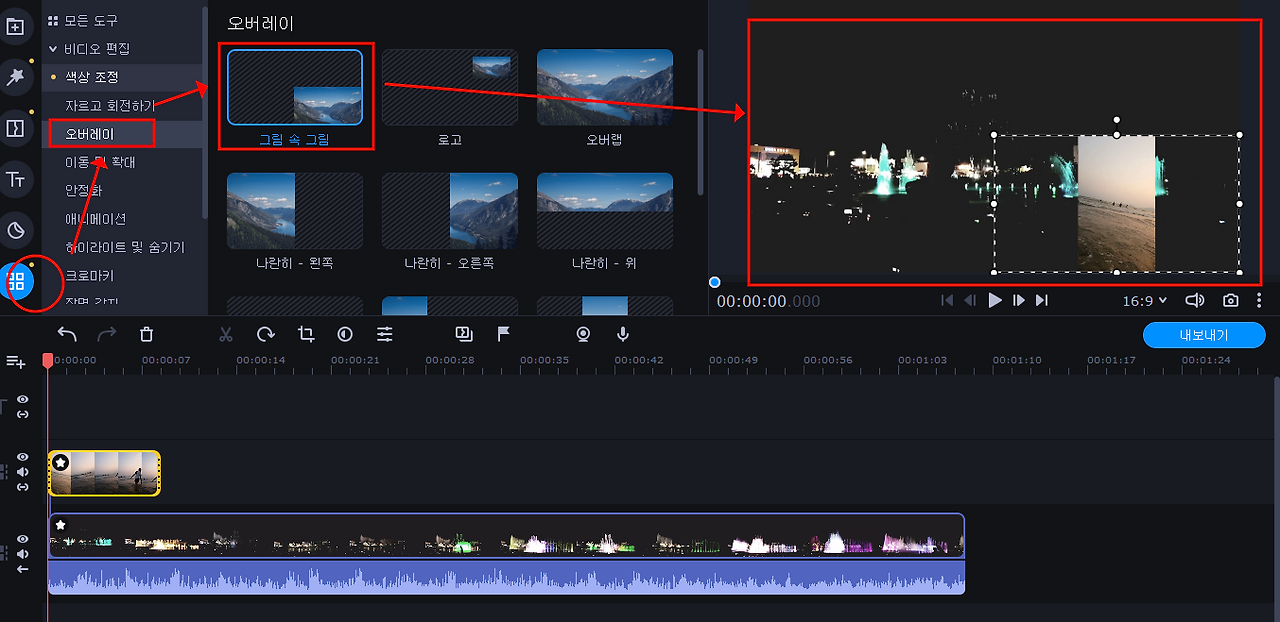Click the preview playback position slider handle
The height and width of the screenshot is (622, 1280).
point(714,283)
